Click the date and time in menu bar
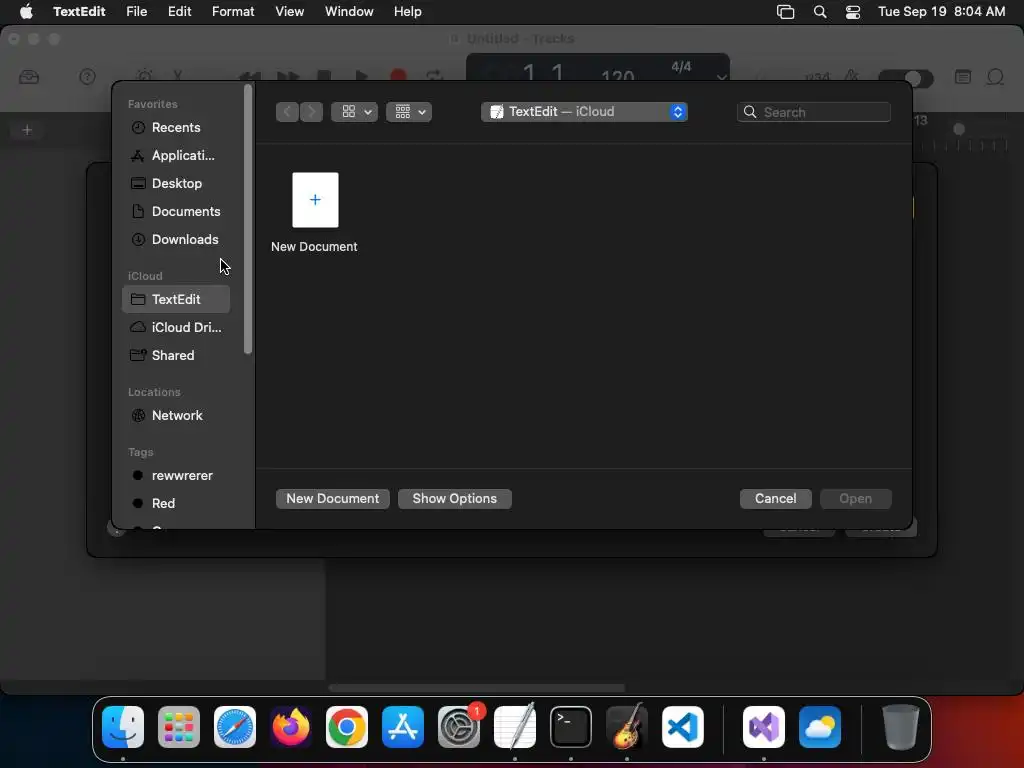The width and height of the screenshot is (1024, 768). [941, 11]
